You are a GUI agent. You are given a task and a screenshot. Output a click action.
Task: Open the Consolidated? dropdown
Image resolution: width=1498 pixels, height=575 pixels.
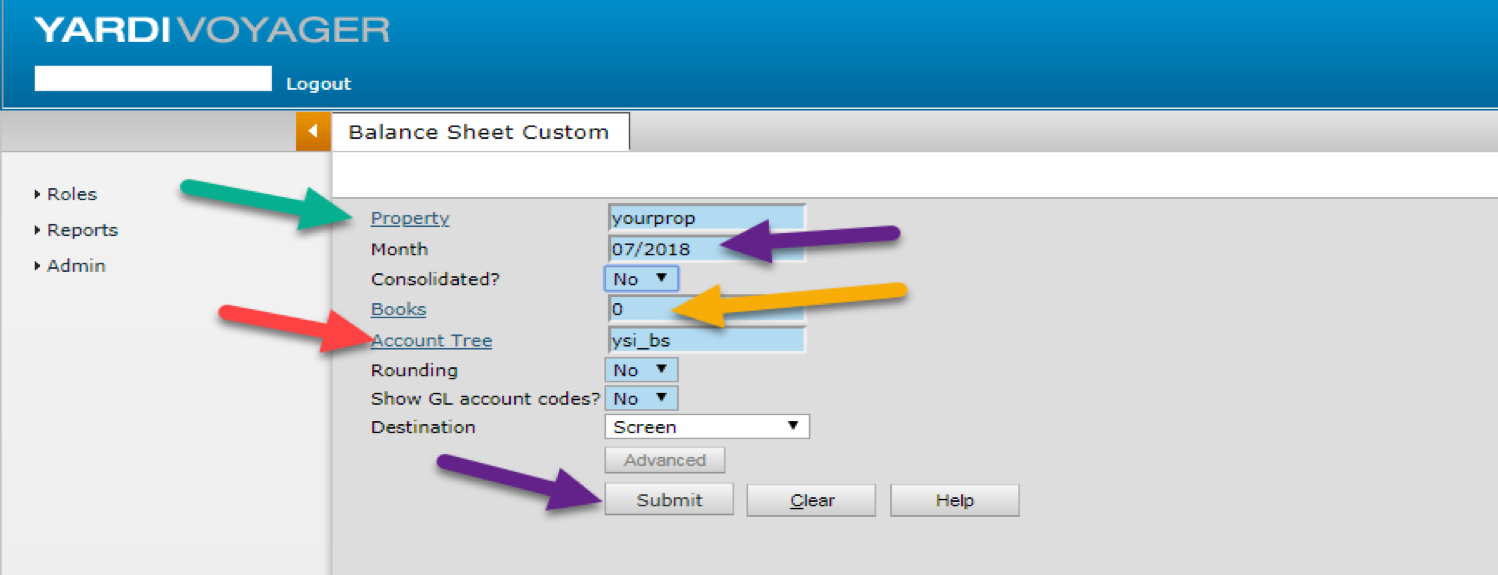(641, 278)
